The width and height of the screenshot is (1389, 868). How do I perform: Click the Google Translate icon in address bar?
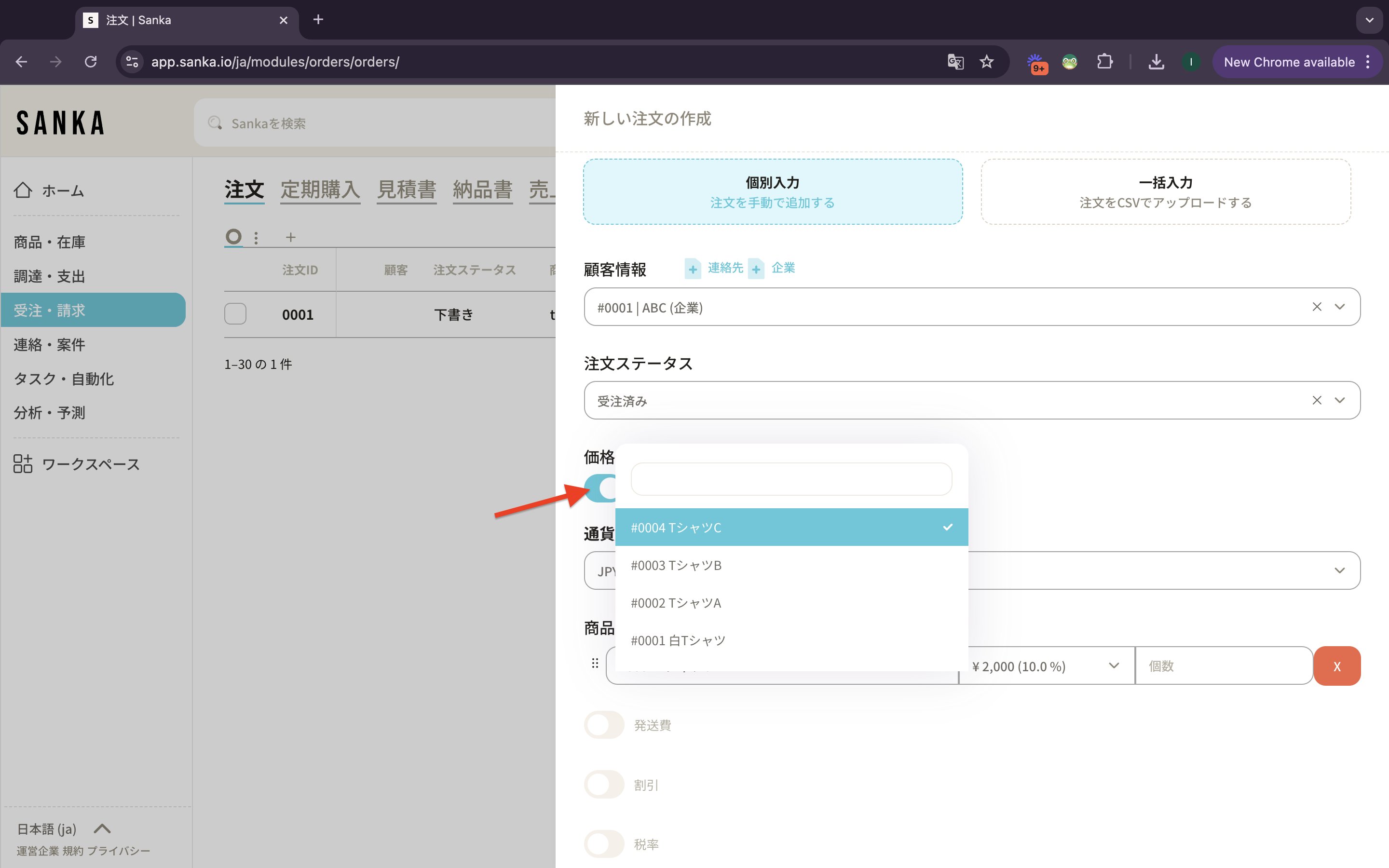[x=955, y=62]
